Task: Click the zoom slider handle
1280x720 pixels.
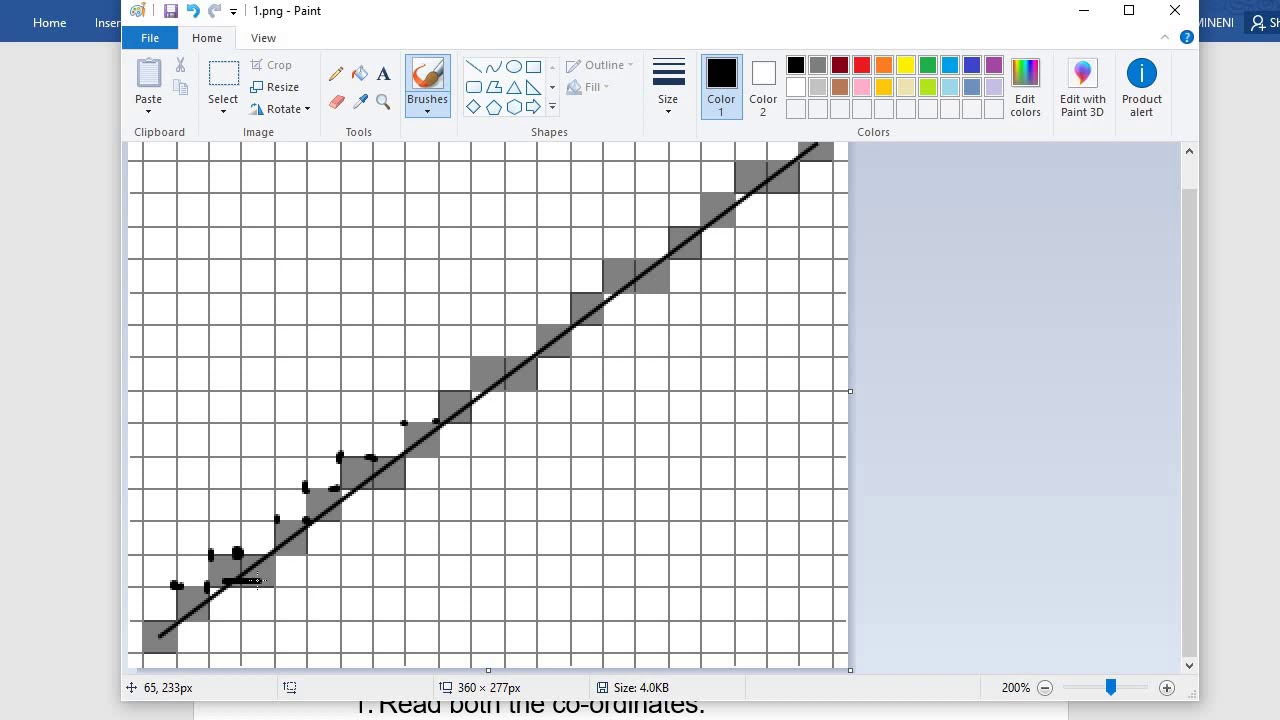Action: pos(1111,687)
